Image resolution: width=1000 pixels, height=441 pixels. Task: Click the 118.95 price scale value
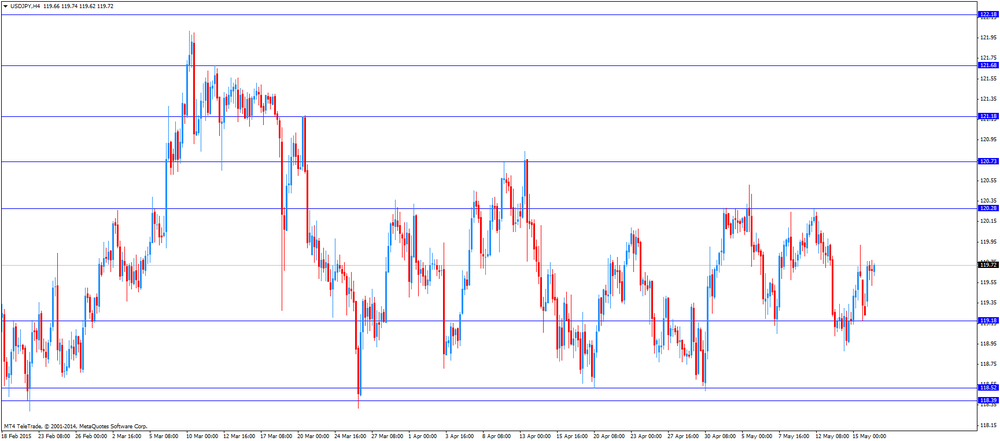click(989, 343)
